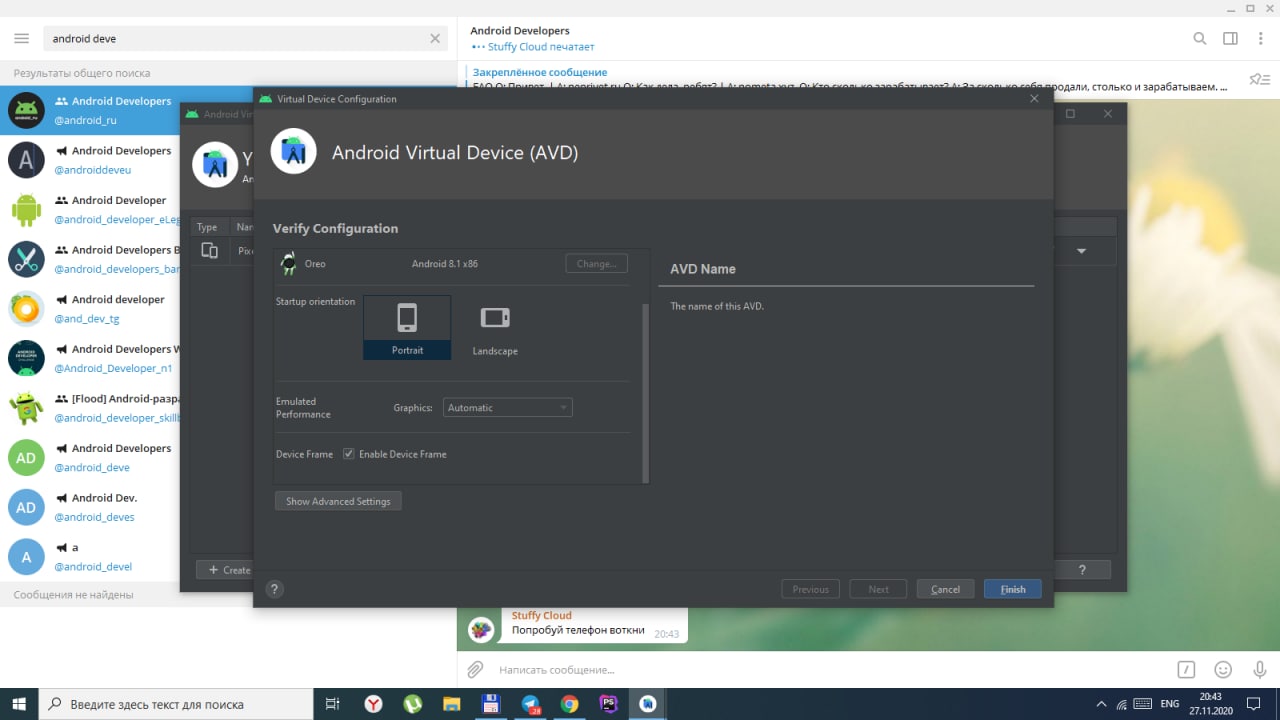Open the Telegram hamburger menu

tap(22, 39)
